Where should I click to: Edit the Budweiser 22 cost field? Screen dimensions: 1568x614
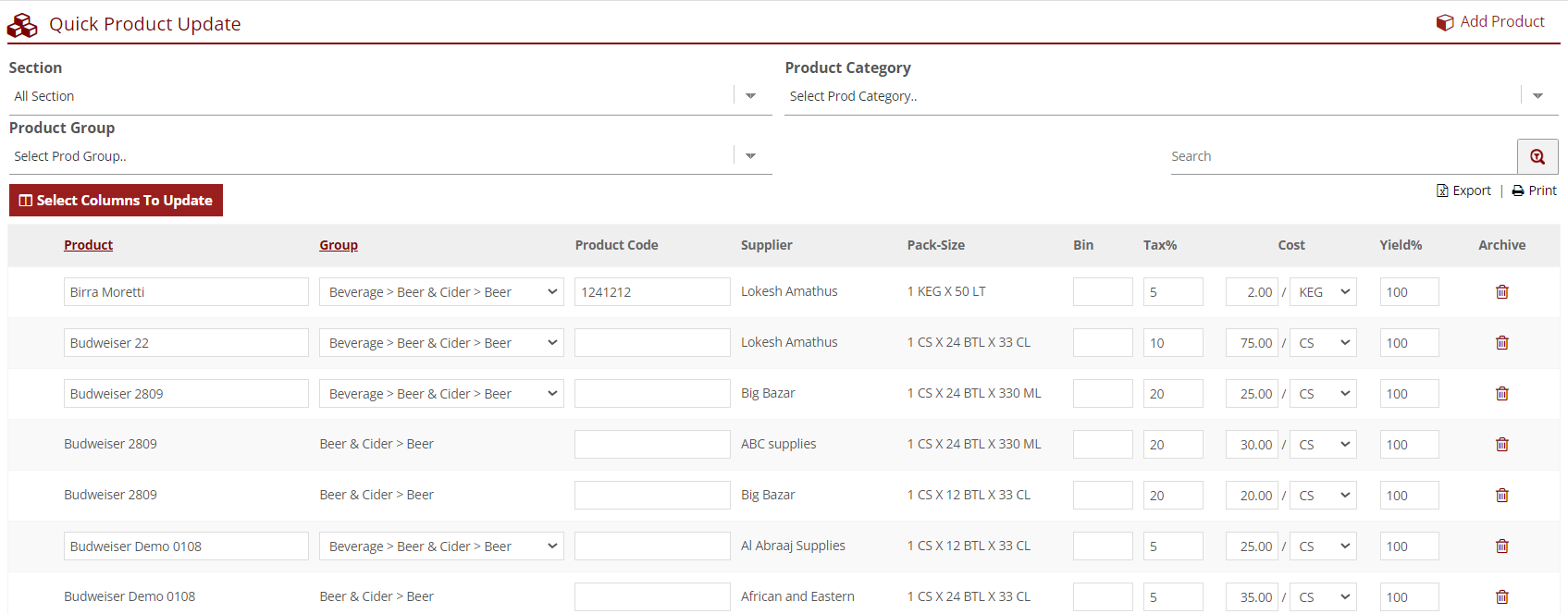(x=1252, y=343)
